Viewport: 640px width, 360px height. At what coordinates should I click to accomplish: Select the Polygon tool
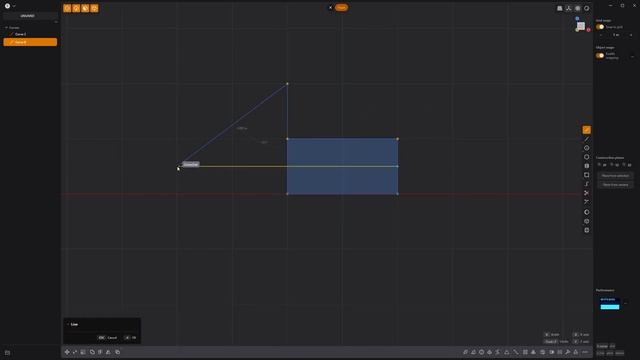click(587, 157)
